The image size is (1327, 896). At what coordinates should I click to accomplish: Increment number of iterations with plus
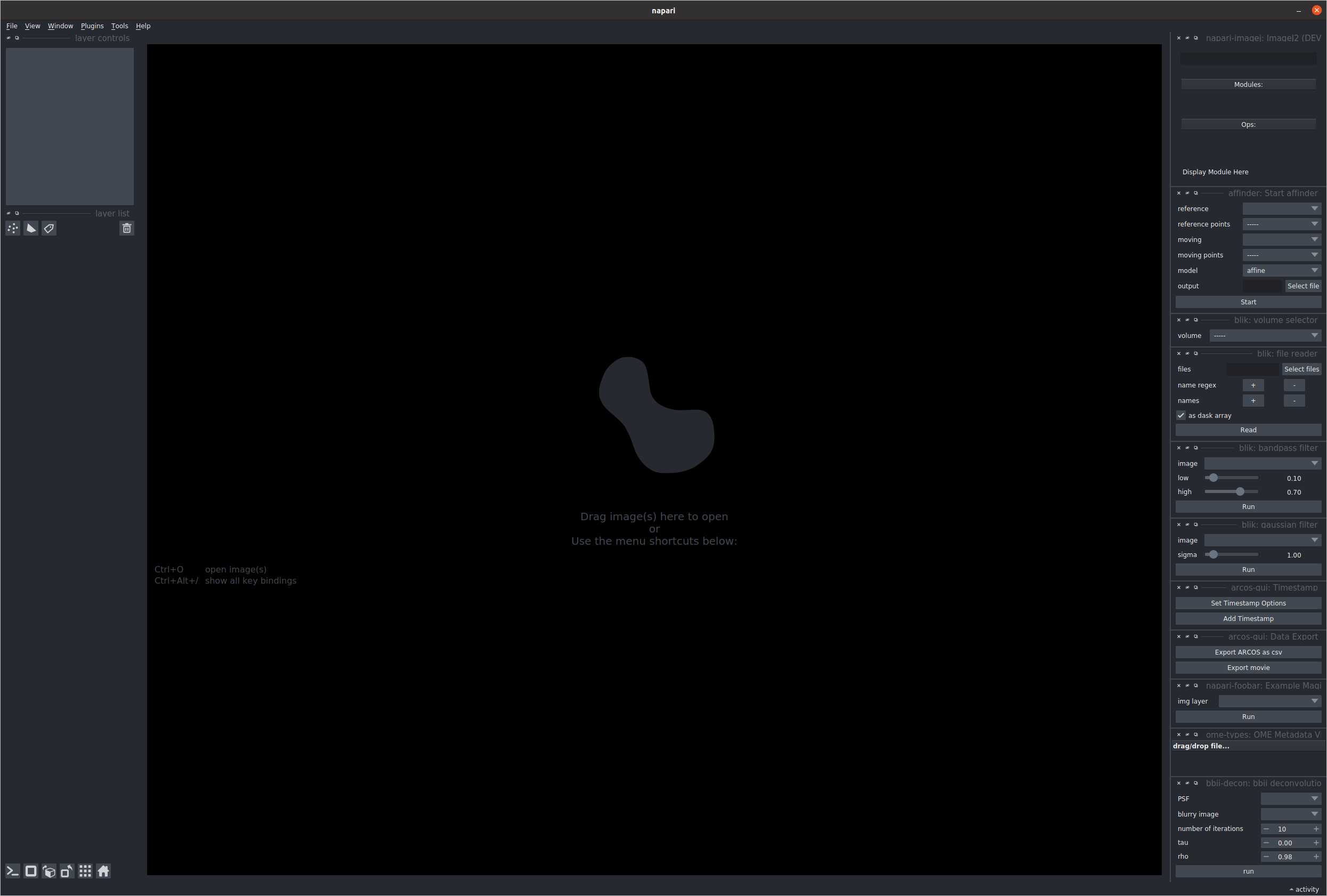tap(1316, 829)
